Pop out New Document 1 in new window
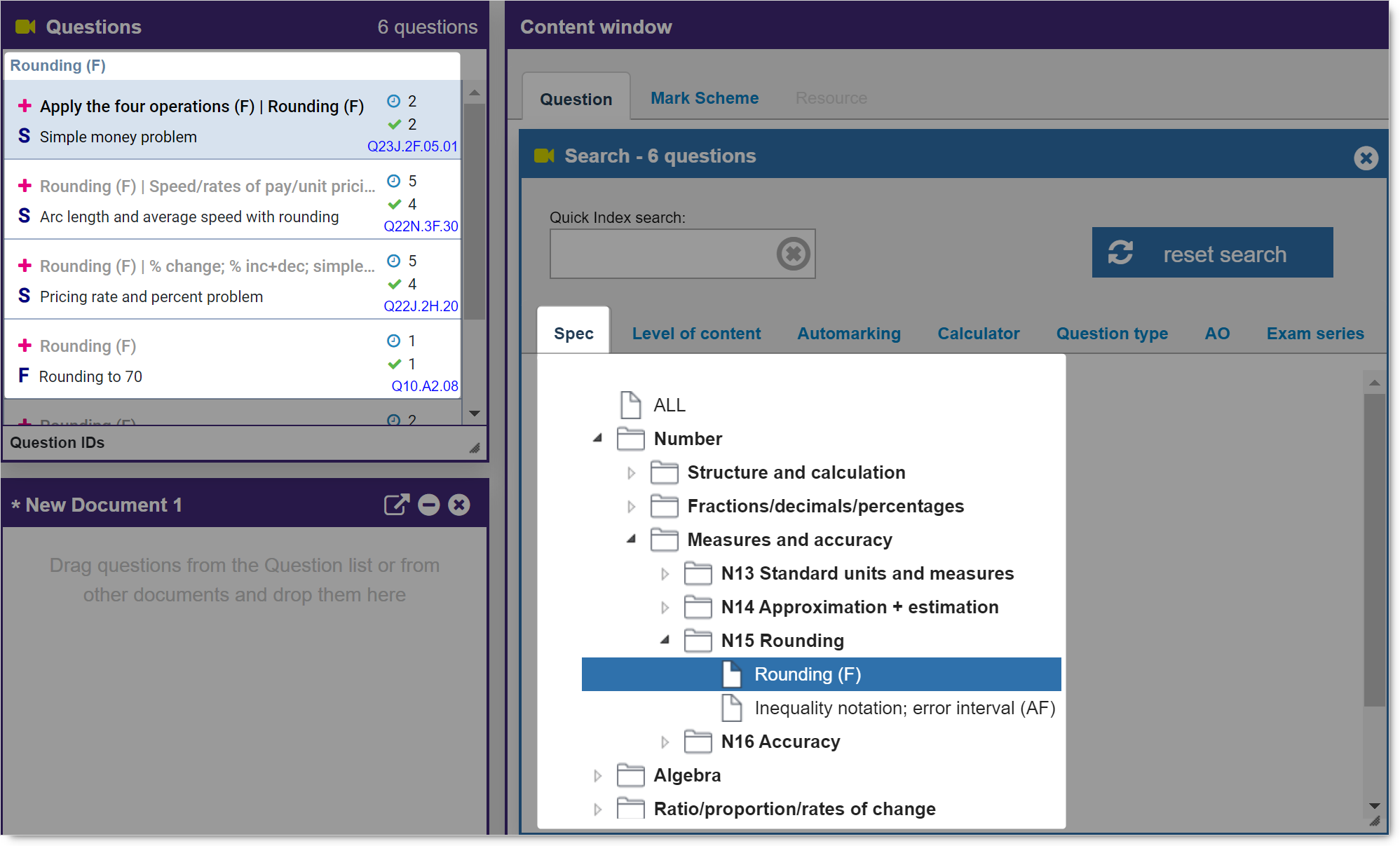This screenshot has width=1400, height=846. point(396,505)
